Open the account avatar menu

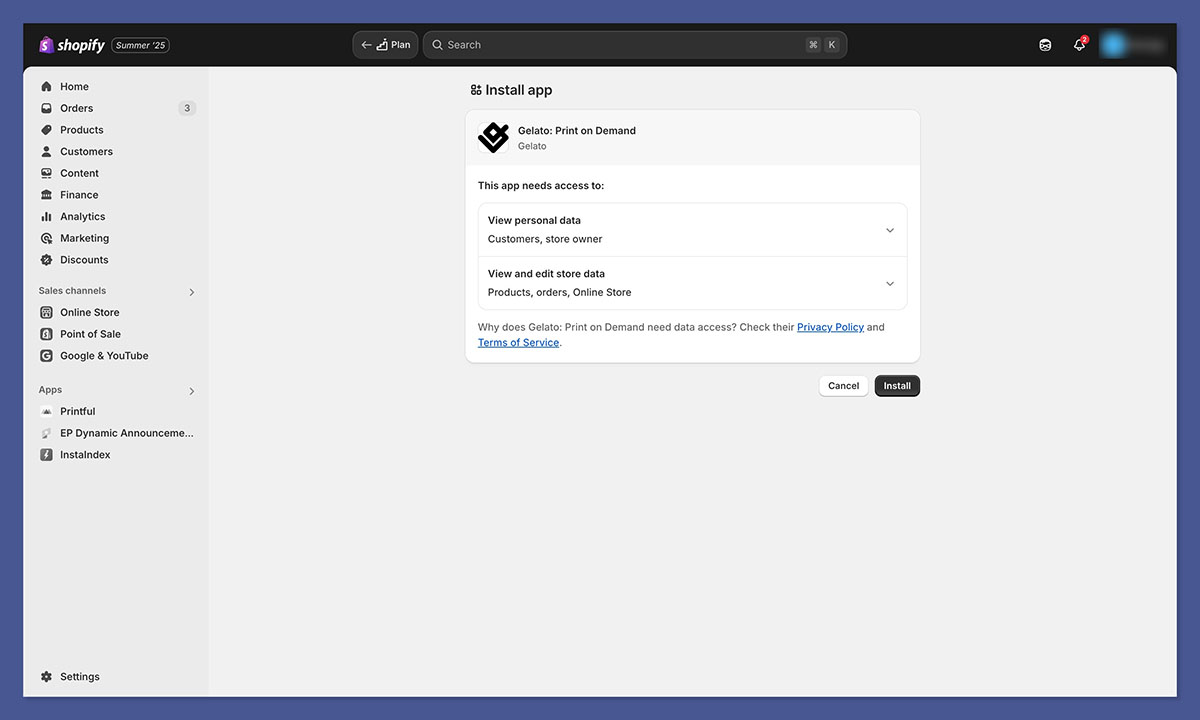click(1133, 45)
